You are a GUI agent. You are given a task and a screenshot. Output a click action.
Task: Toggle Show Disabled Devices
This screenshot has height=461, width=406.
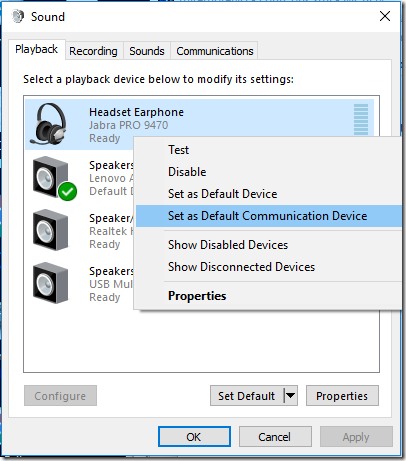(268, 245)
